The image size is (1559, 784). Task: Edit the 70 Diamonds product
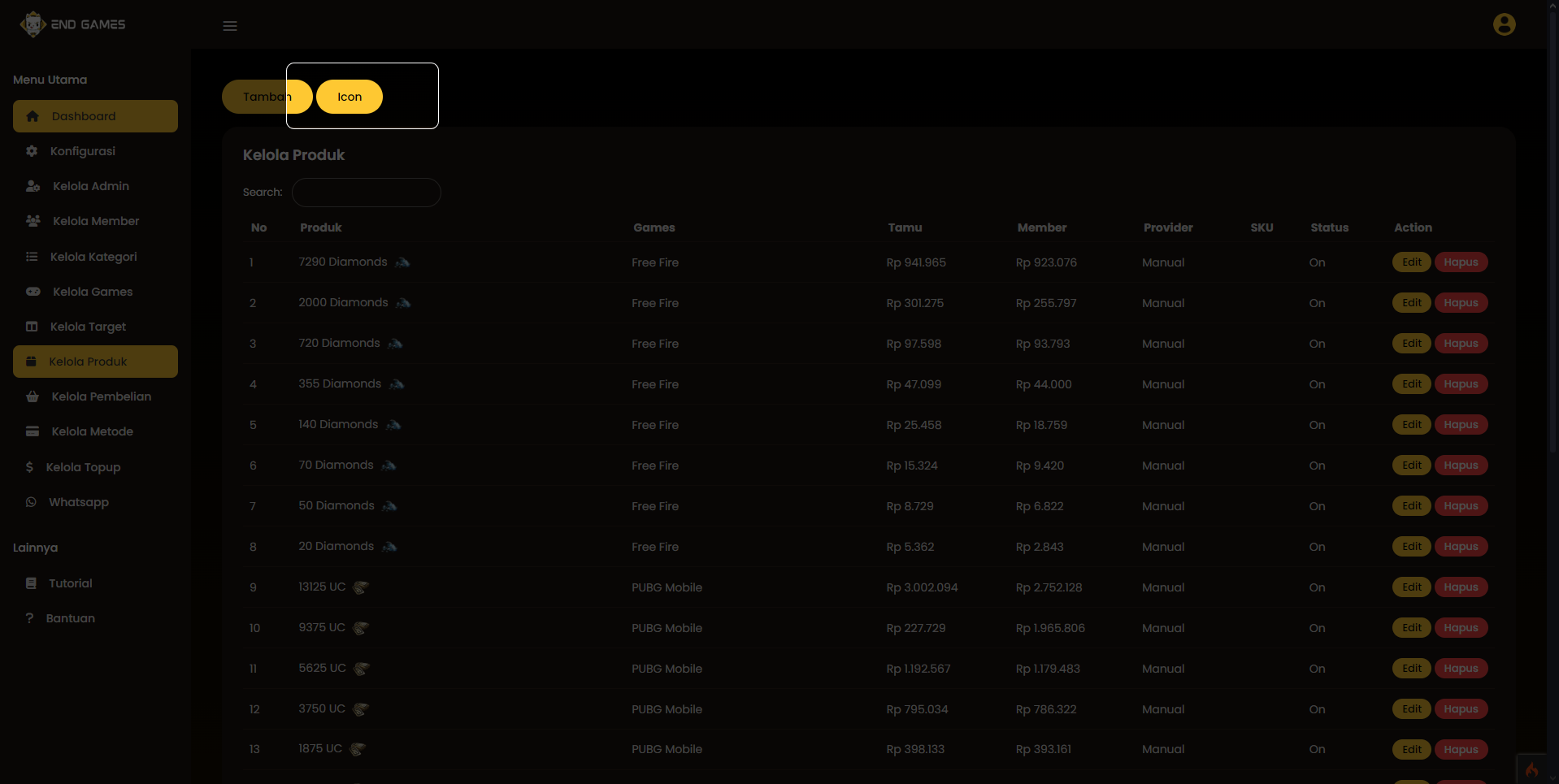[x=1411, y=466]
